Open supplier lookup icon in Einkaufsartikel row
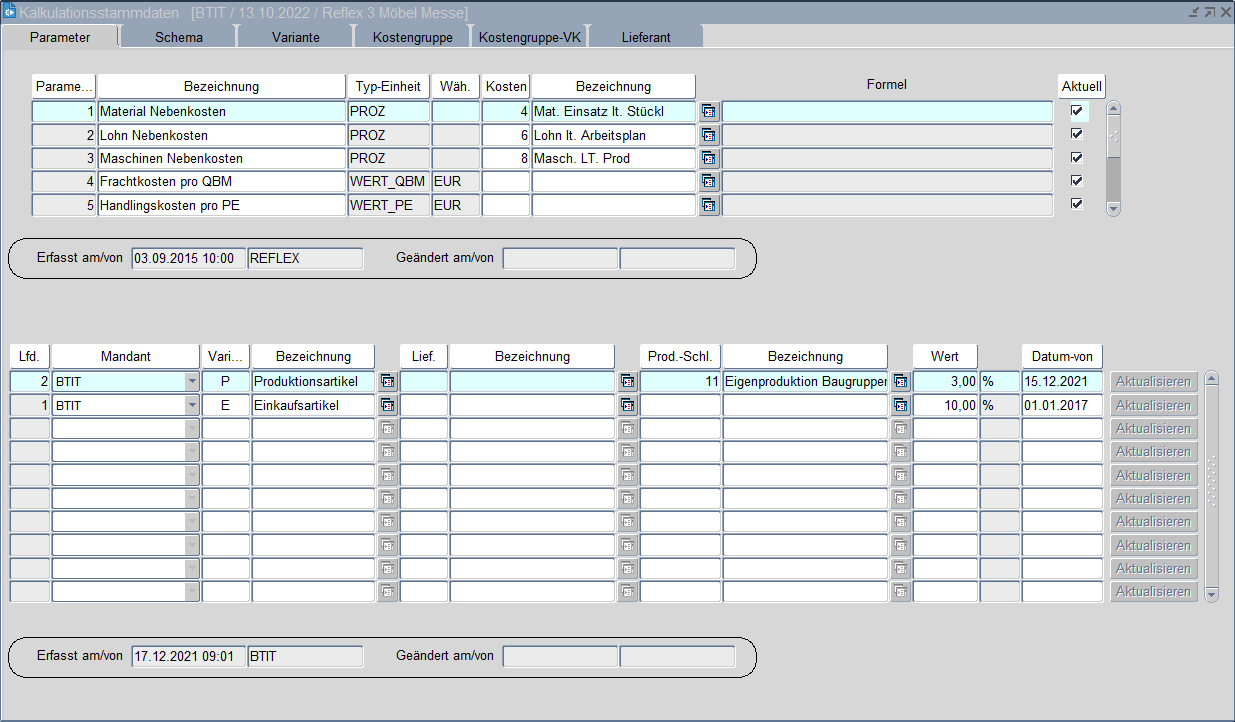The height and width of the screenshot is (722, 1235). [x=627, y=405]
